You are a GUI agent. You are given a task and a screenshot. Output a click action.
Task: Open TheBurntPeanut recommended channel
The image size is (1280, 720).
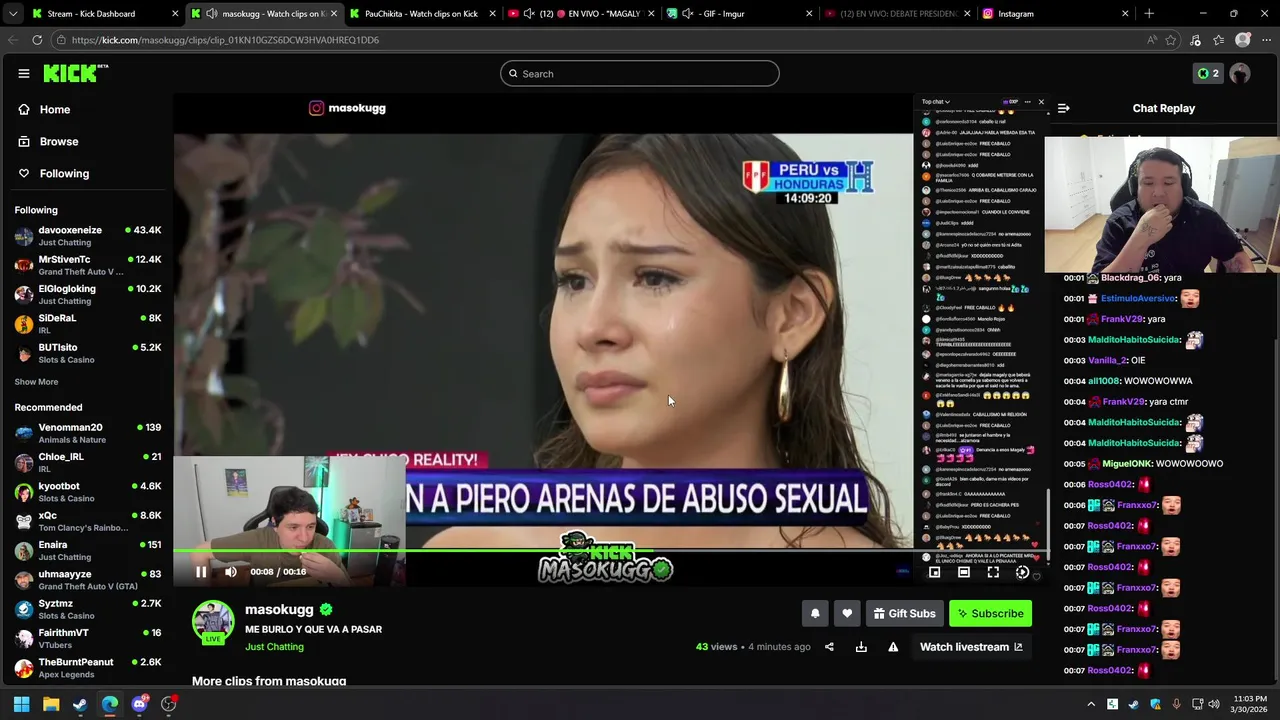point(88,668)
